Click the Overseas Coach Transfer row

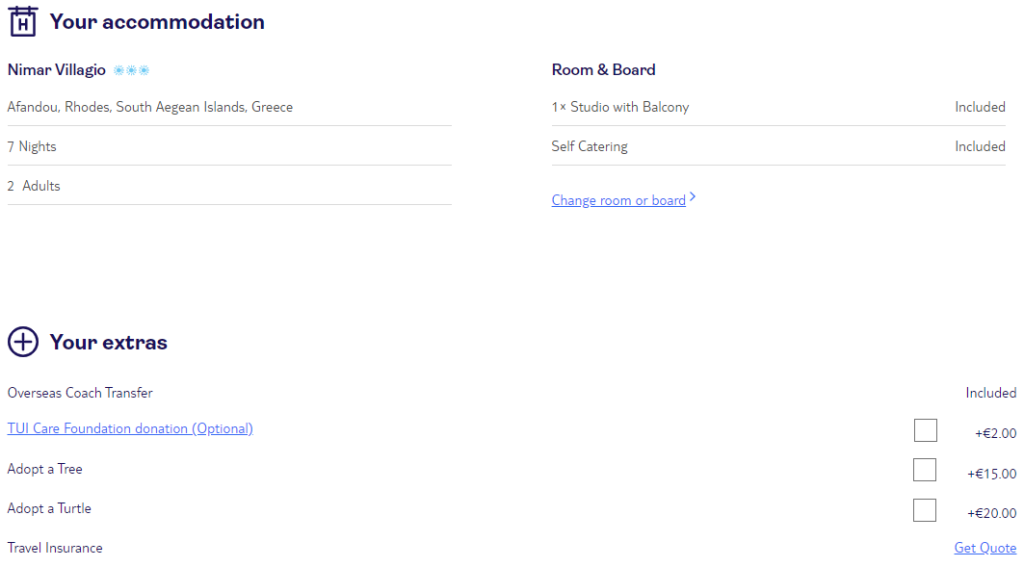512,393
